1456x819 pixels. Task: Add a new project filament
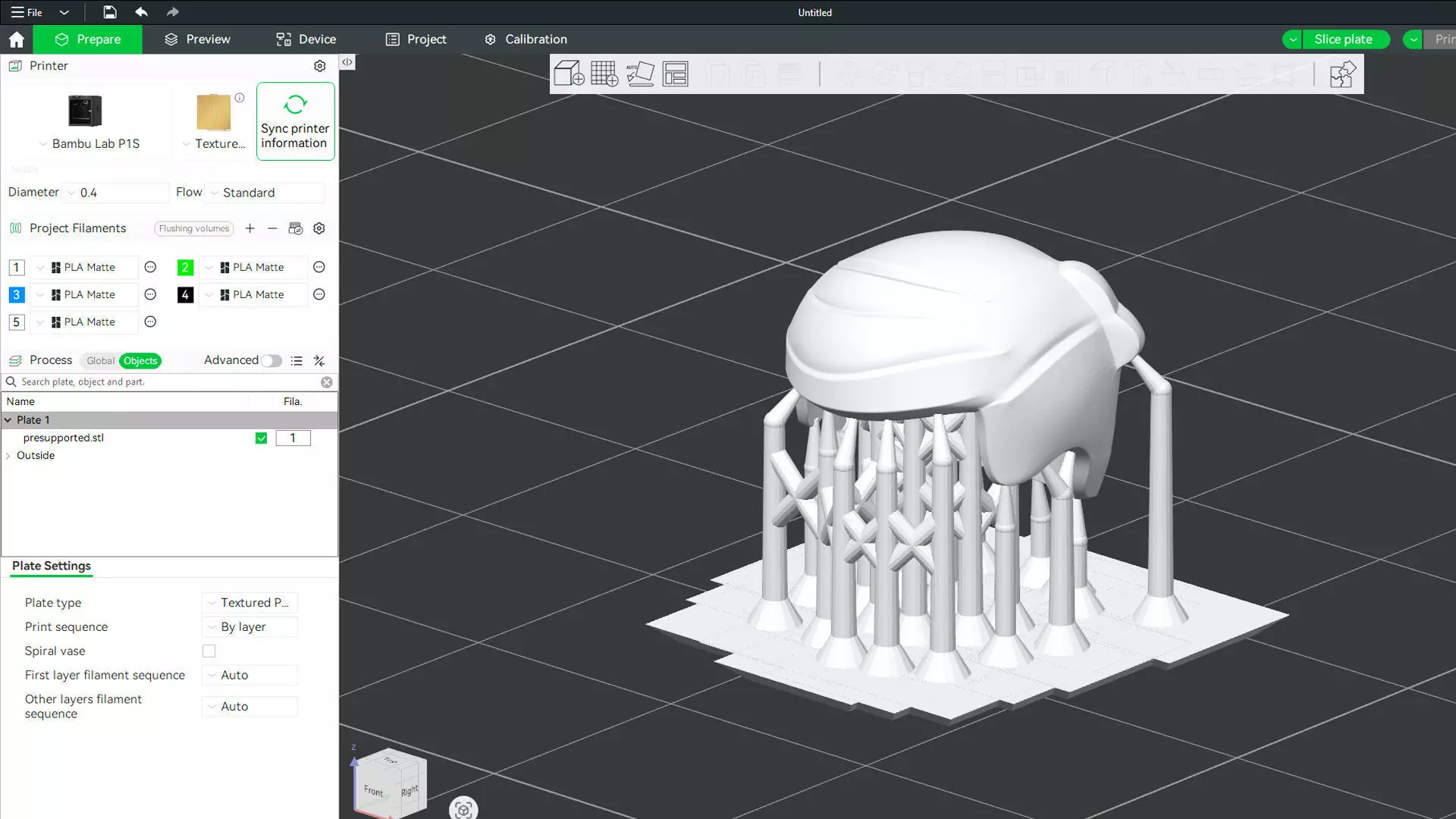[250, 228]
